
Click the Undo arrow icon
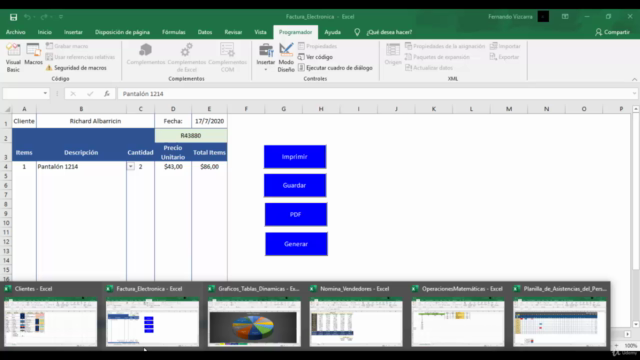pos(27,17)
